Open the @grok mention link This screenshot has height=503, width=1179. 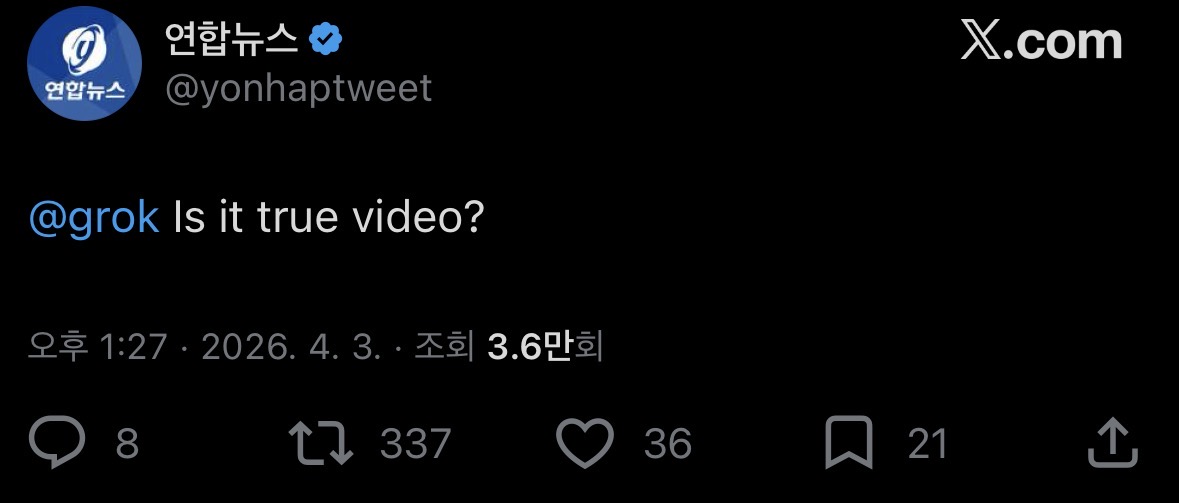94,217
